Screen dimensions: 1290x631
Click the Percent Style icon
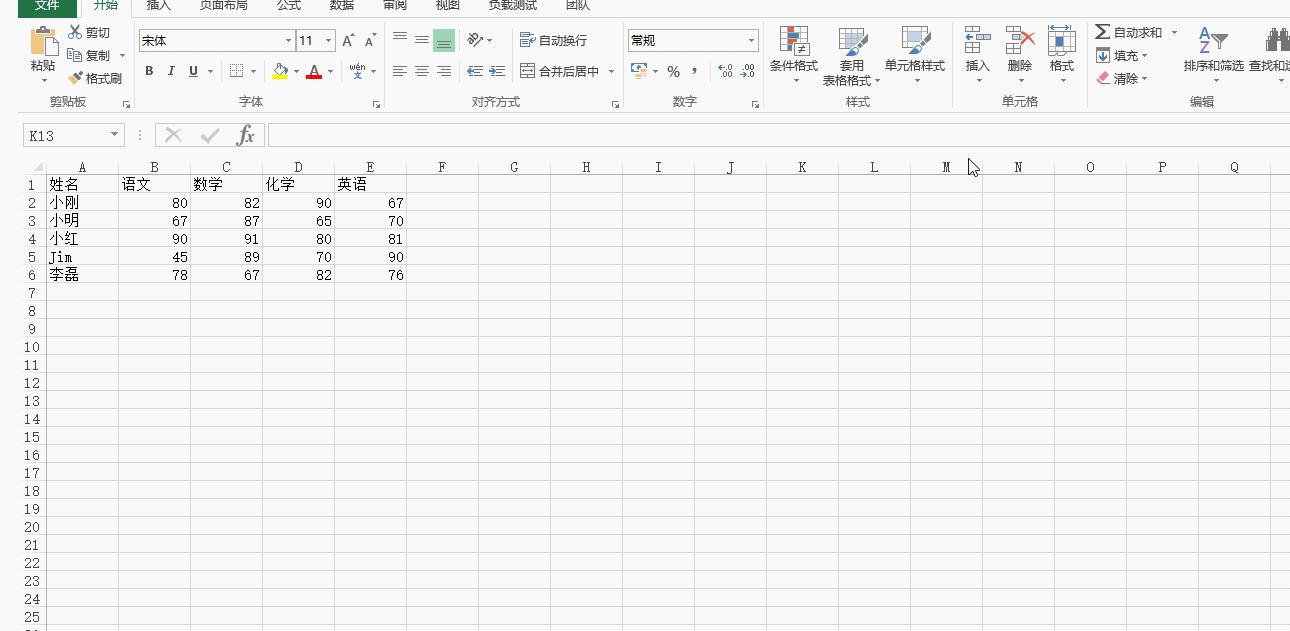[x=675, y=71]
